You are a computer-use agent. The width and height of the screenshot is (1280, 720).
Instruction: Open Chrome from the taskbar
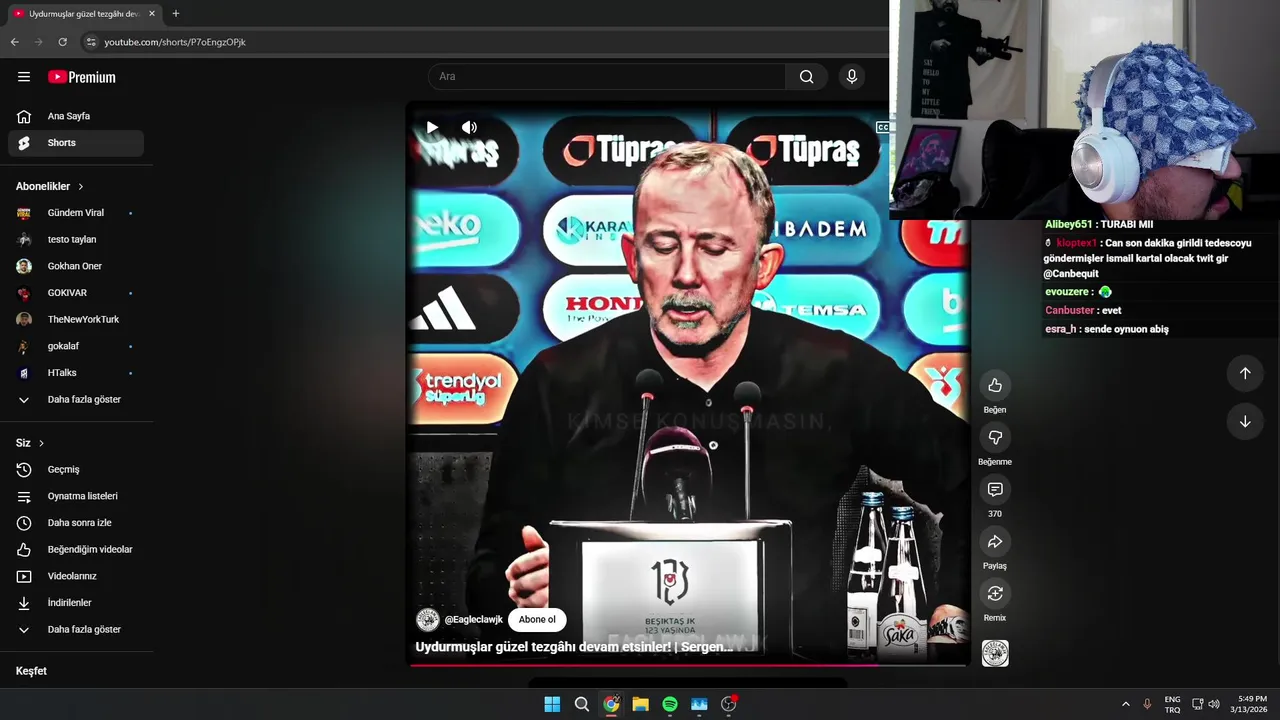click(611, 704)
